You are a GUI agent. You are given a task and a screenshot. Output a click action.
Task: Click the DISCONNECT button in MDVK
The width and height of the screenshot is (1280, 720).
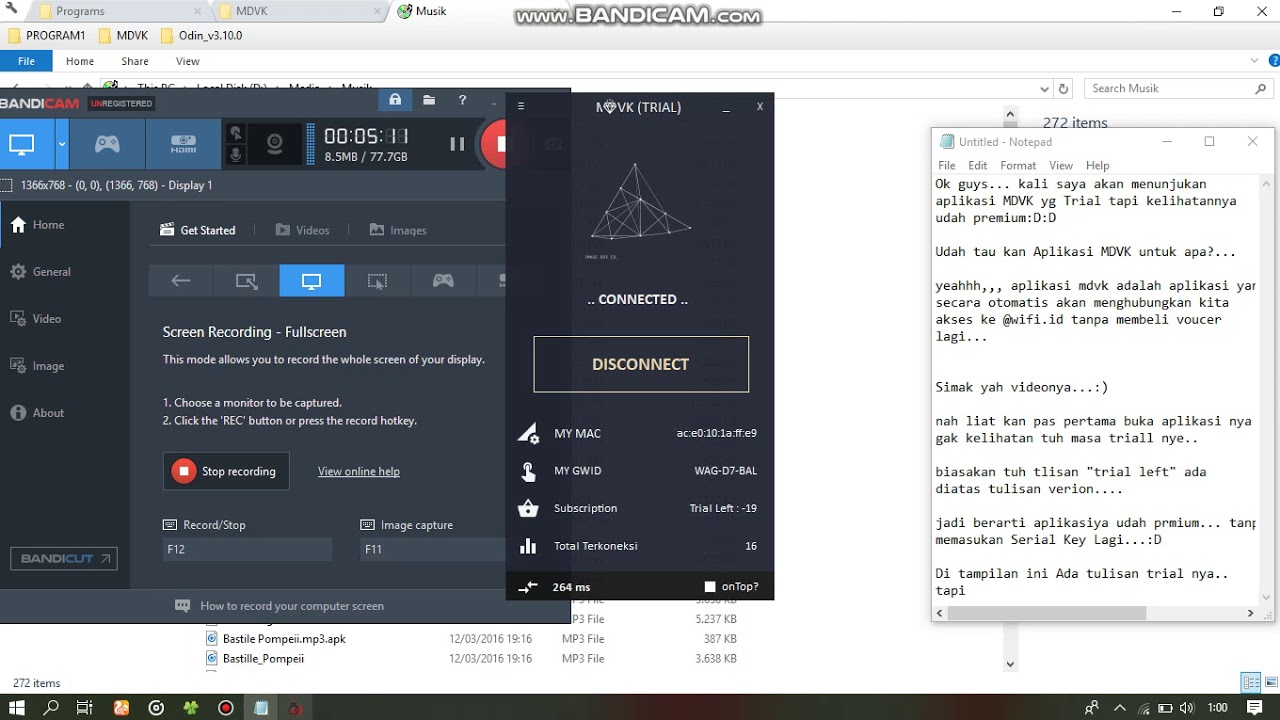pos(641,364)
